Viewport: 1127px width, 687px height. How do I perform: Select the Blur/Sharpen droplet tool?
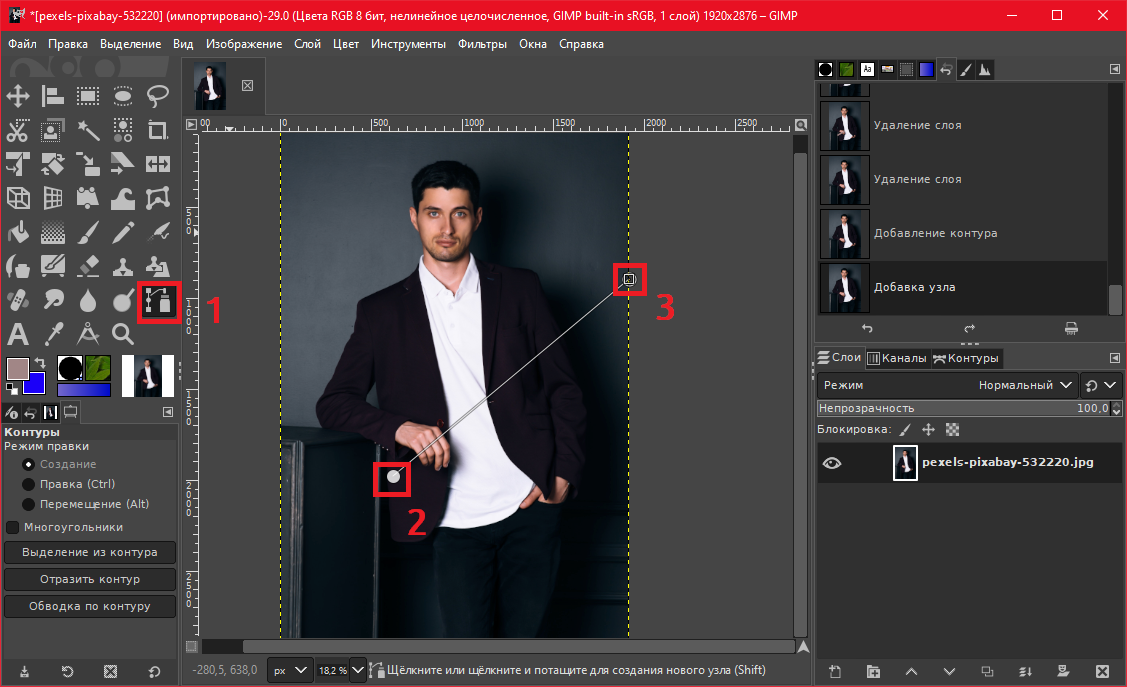tap(88, 300)
